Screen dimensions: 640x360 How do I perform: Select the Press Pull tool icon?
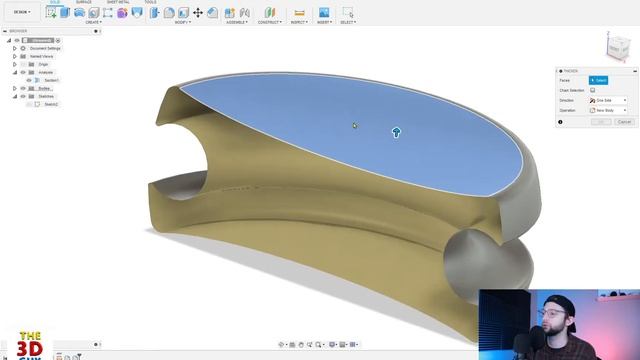tap(155, 13)
